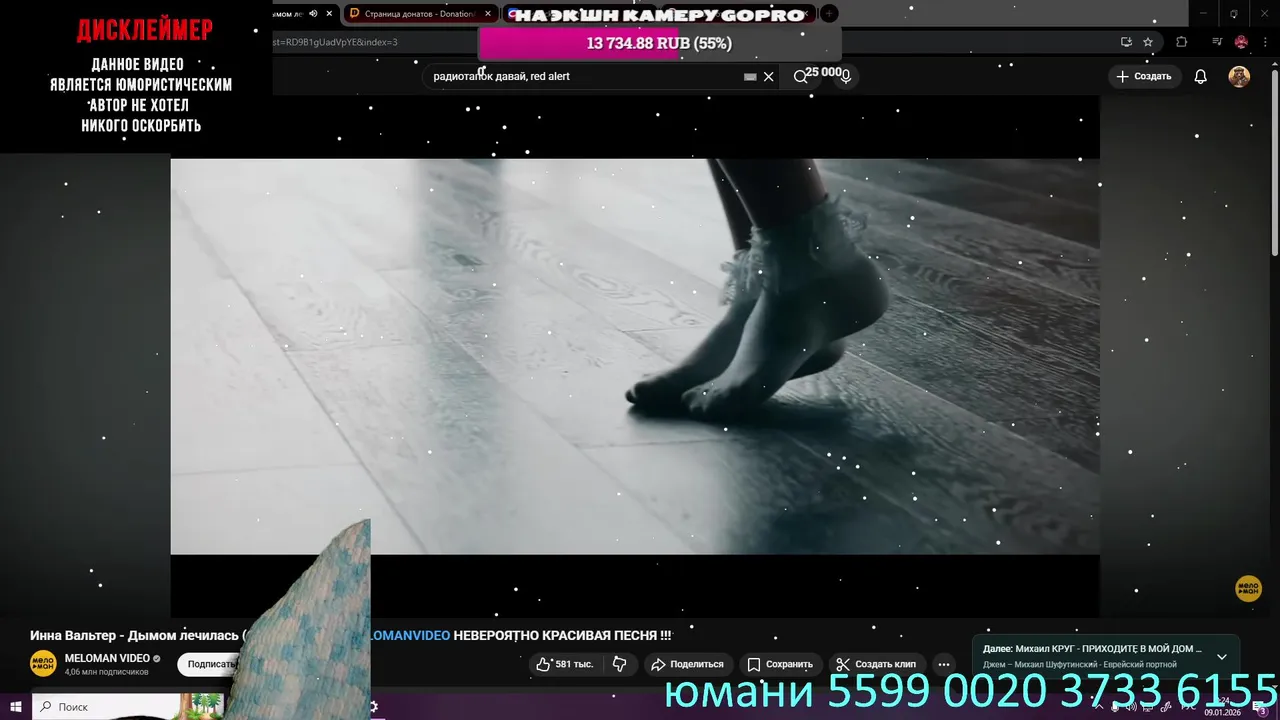
Task: Mute the playing YouTube tab speaker icon
Action: [x=313, y=14]
